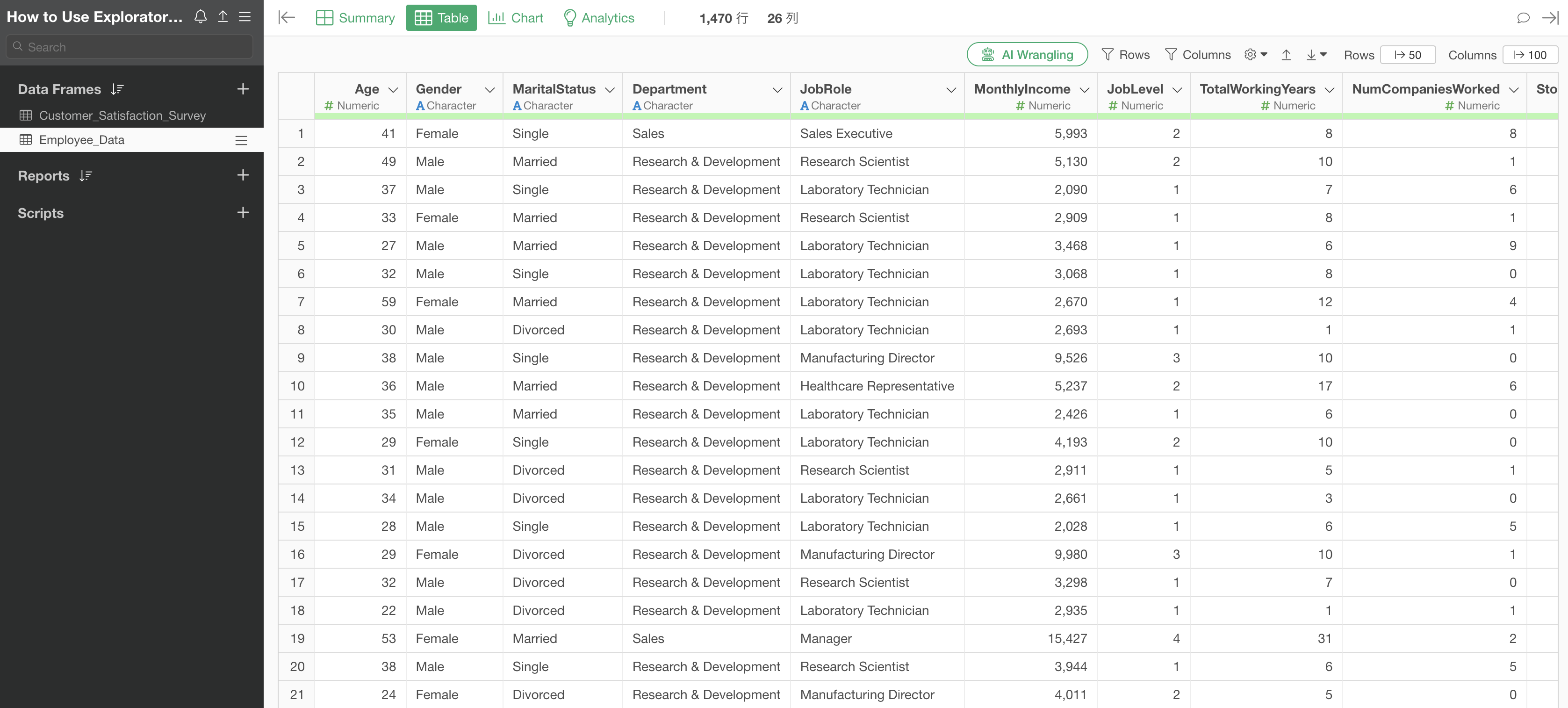Add a new report with plus icon
Screen dimensions: 1568x708
[x=243, y=175]
